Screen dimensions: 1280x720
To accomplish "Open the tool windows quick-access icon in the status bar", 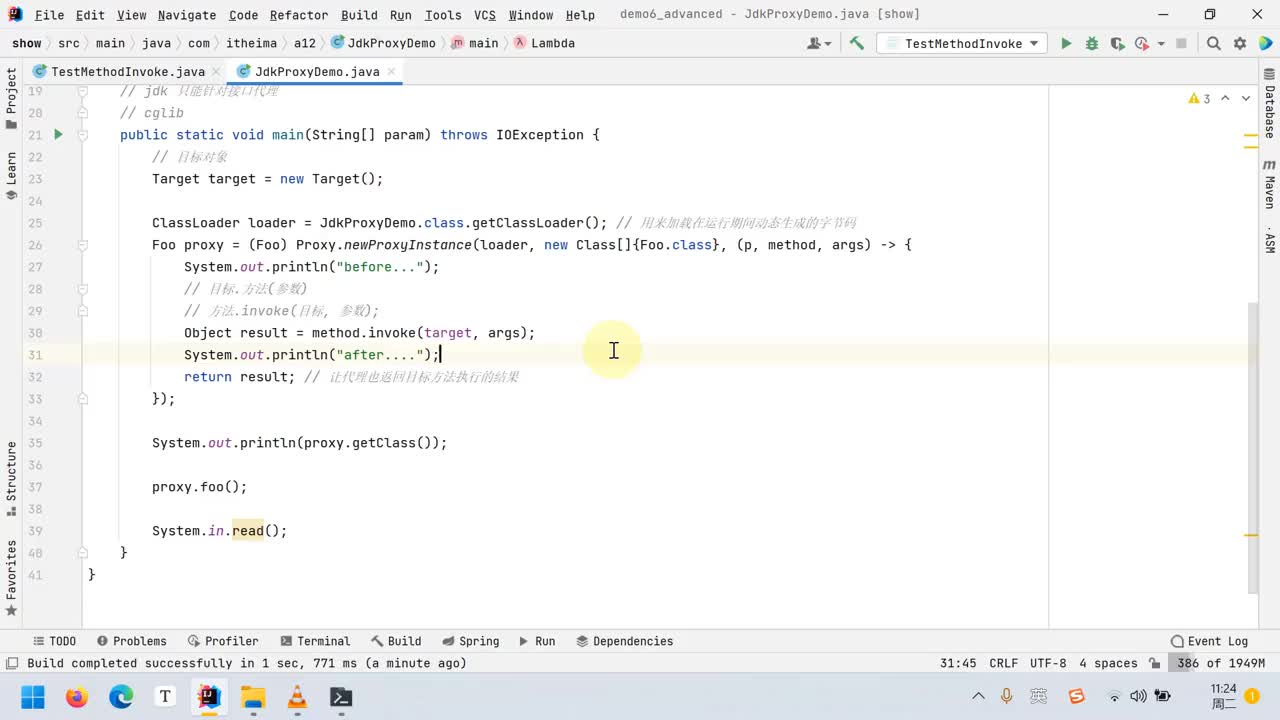I will pyautogui.click(x=12, y=663).
